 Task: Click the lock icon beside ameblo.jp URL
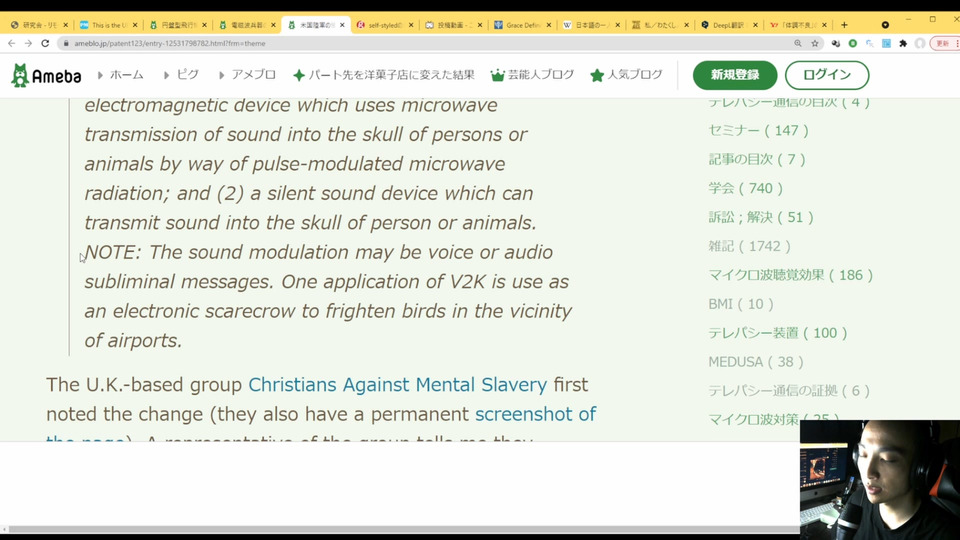(66, 43)
